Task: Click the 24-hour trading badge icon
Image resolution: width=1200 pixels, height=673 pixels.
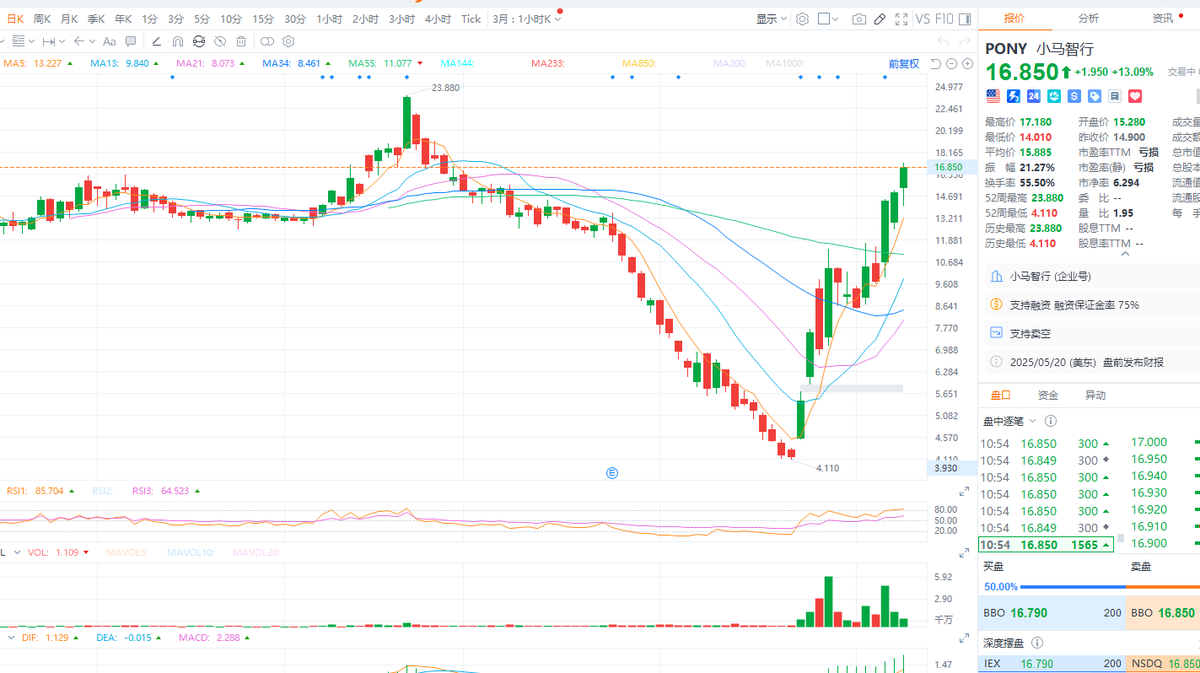Action: (x=1034, y=96)
